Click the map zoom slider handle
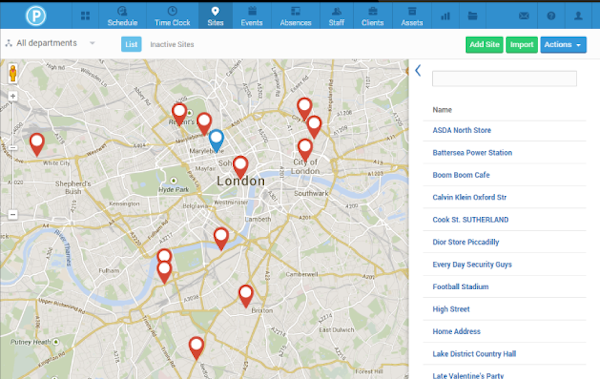The width and height of the screenshot is (600, 379). point(13,148)
